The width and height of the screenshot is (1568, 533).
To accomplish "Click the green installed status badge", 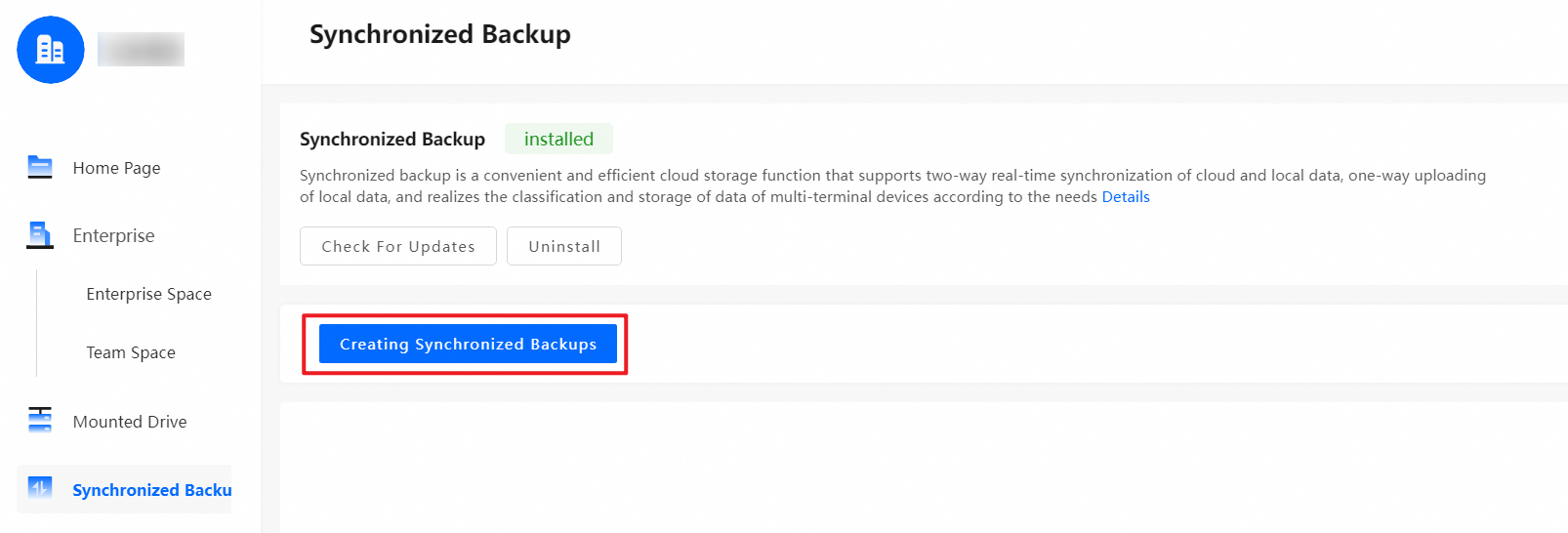I will (x=558, y=139).
